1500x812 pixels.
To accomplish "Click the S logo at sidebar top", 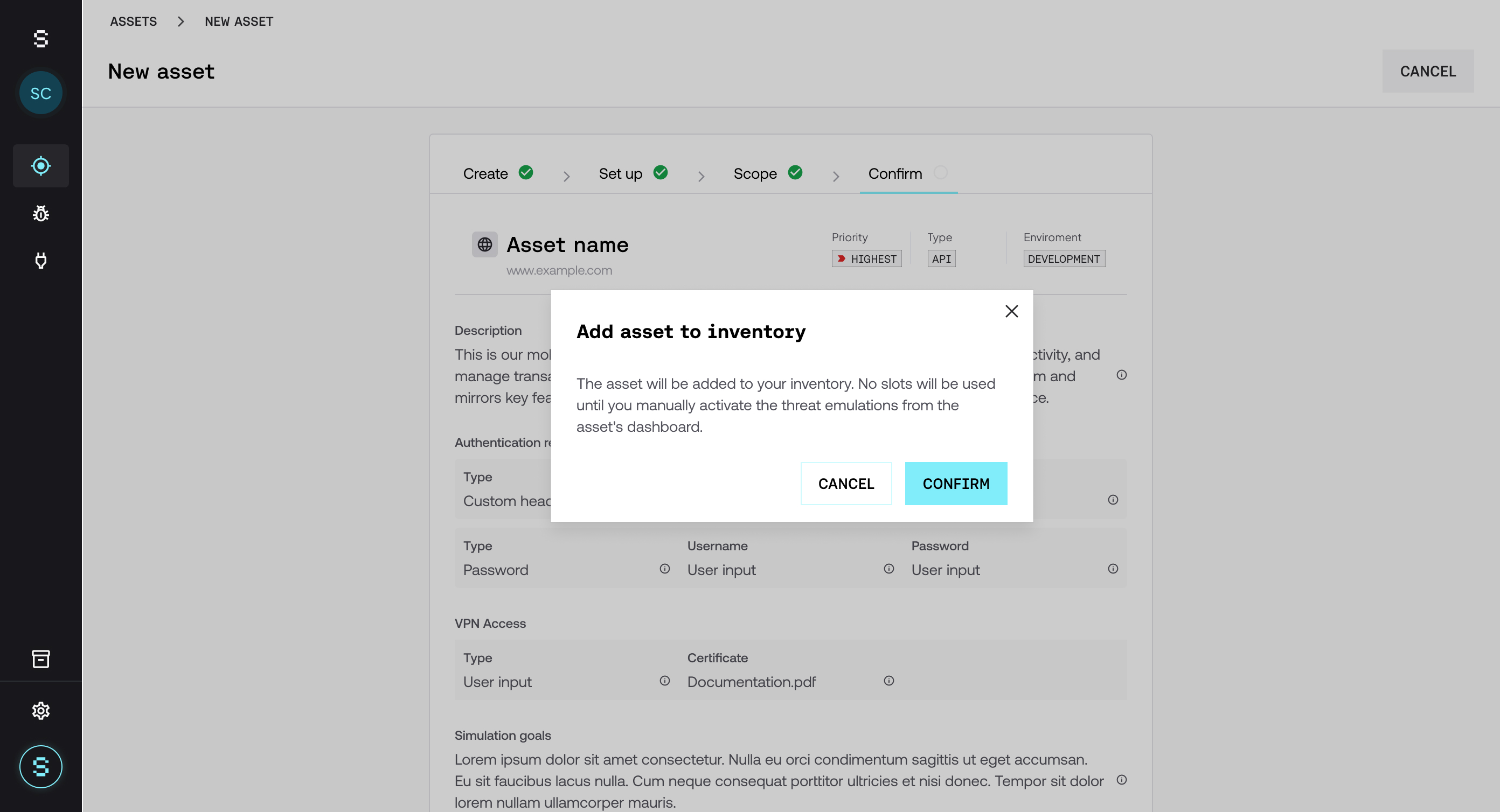I will click(41, 39).
